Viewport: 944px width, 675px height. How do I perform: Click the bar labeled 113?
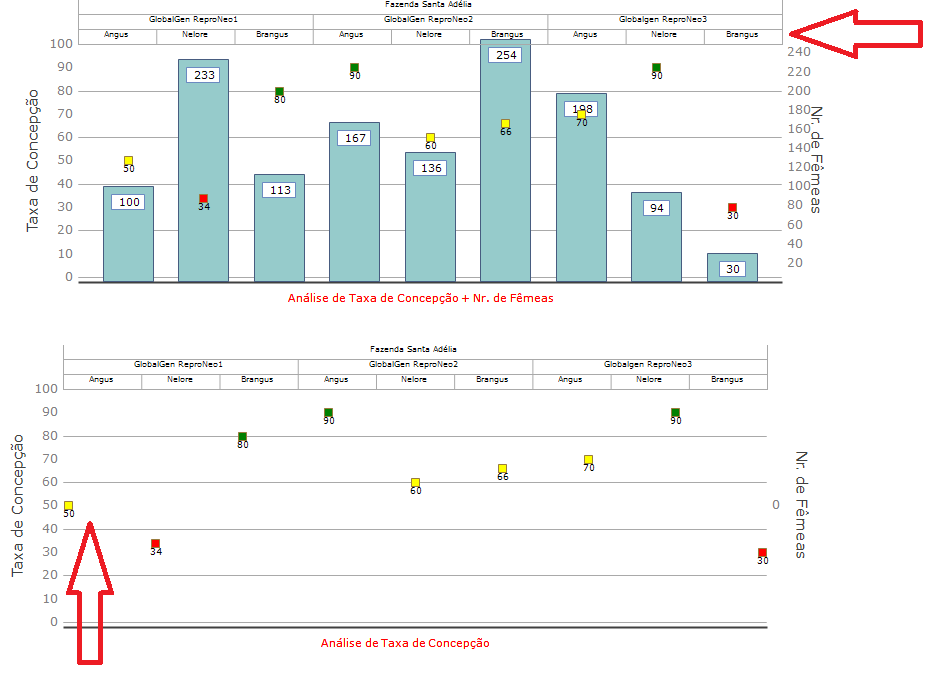[279, 228]
